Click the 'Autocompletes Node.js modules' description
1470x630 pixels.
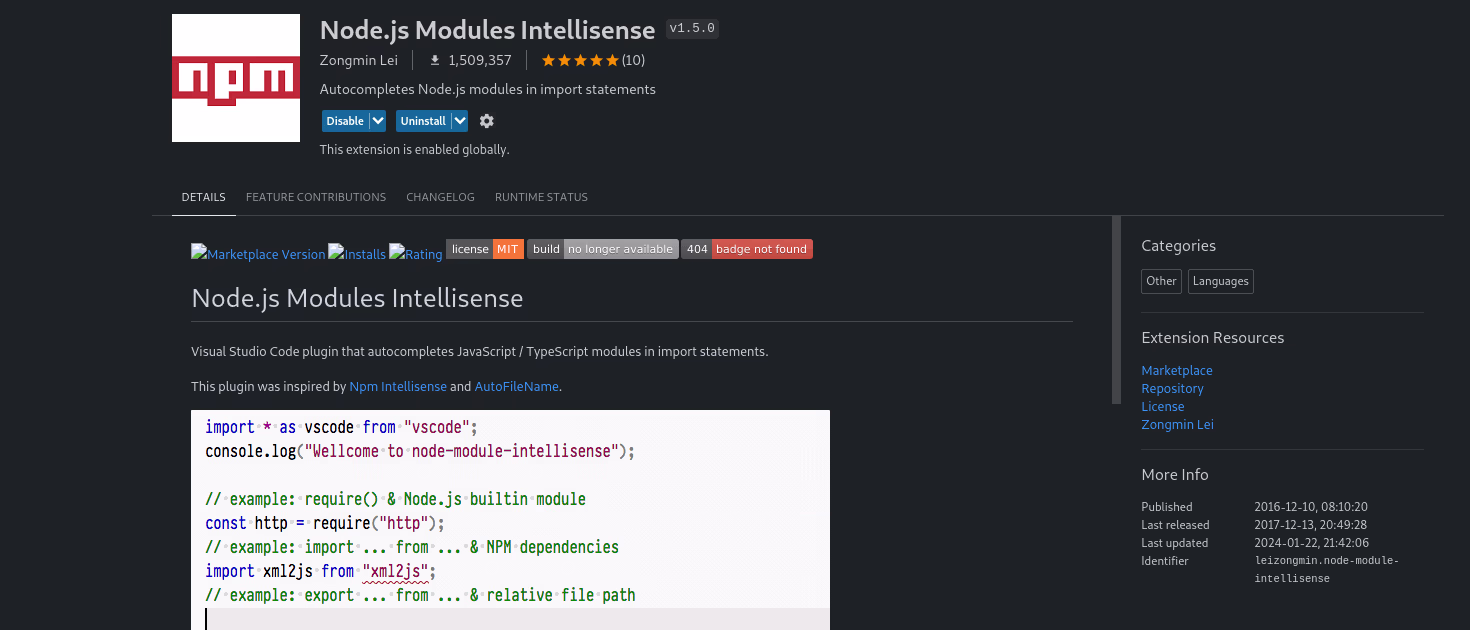point(488,89)
